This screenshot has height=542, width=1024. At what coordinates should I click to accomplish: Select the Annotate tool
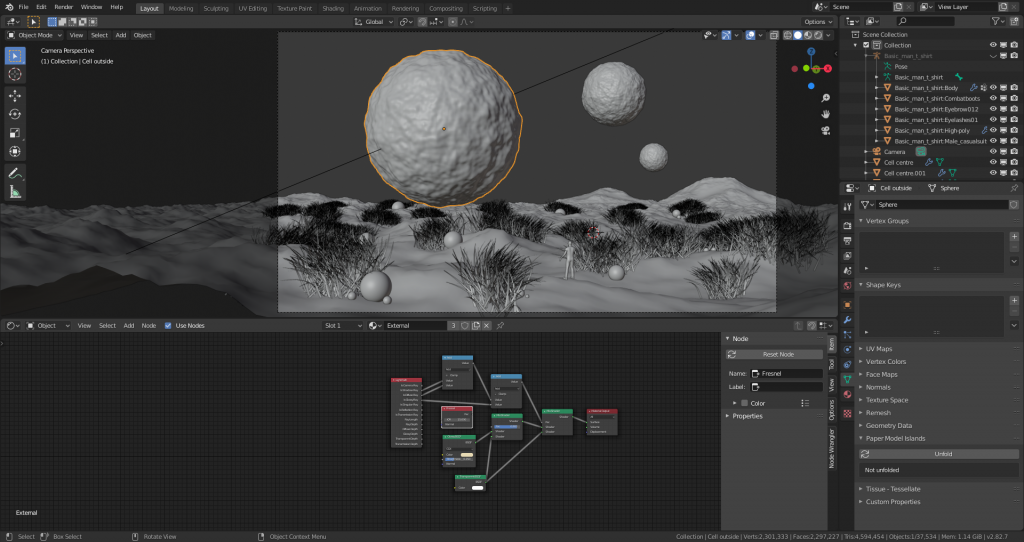pos(15,173)
